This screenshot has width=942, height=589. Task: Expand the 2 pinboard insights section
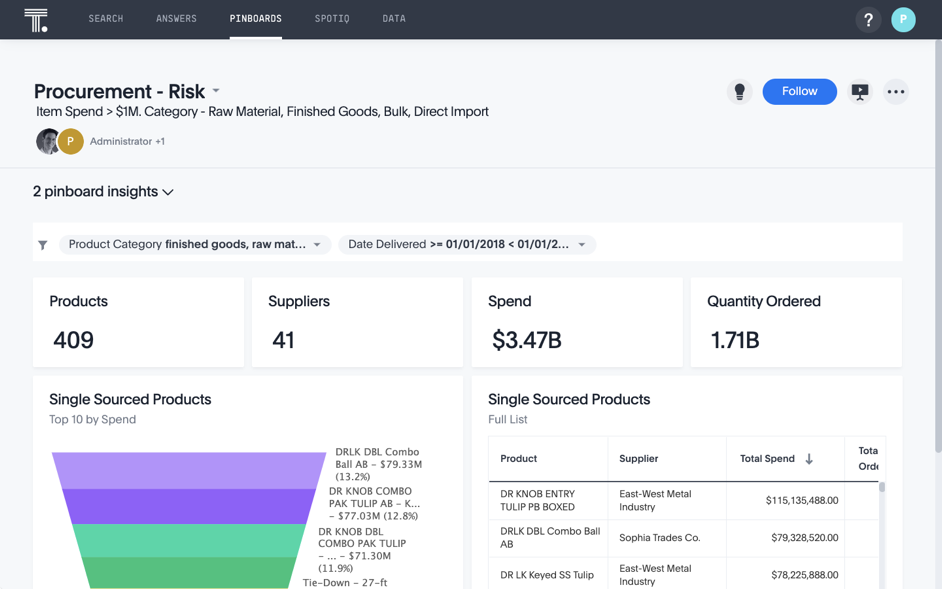click(x=103, y=192)
